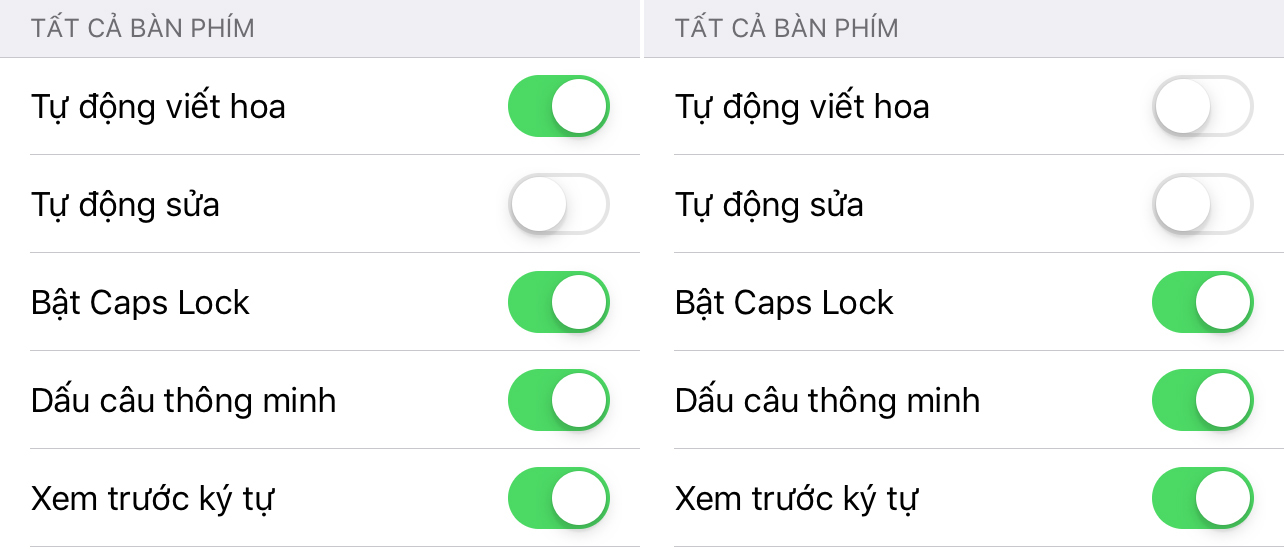Turn on Tự động viết hoa in right panel
This screenshot has width=1284, height=549.
coord(1202,106)
